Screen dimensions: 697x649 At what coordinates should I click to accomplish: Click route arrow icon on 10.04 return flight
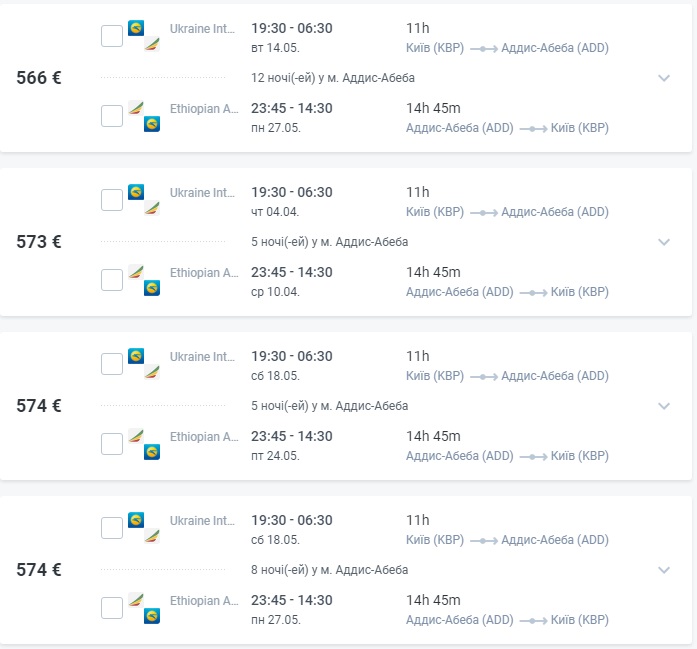point(532,292)
